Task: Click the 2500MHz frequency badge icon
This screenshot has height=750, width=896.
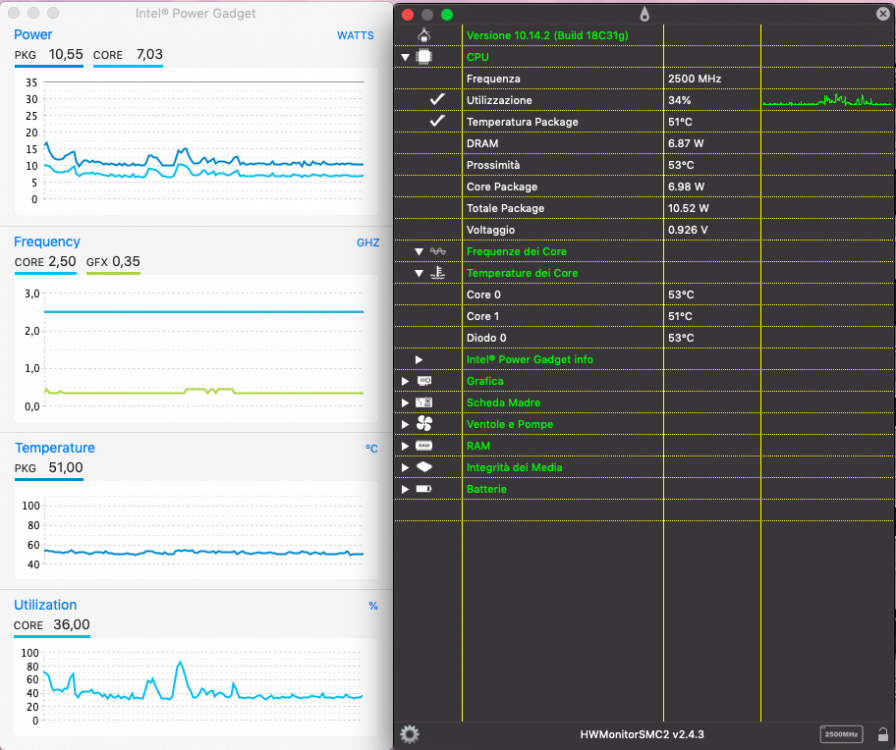Action: pyautogui.click(x=841, y=734)
